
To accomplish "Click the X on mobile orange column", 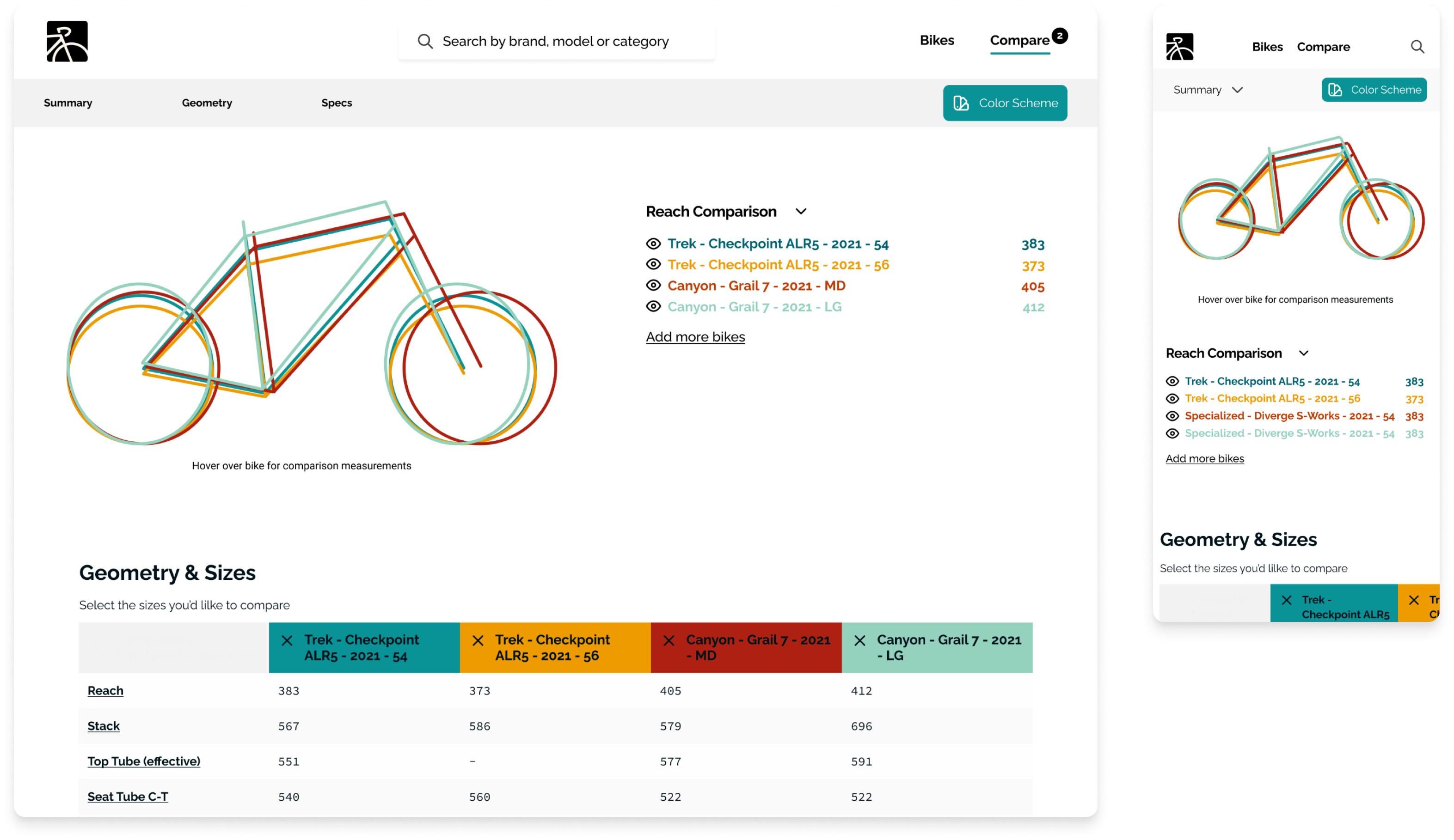I will click(1414, 600).
